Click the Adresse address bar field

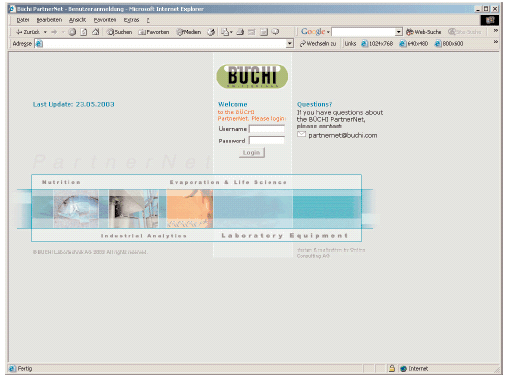coord(164,44)
